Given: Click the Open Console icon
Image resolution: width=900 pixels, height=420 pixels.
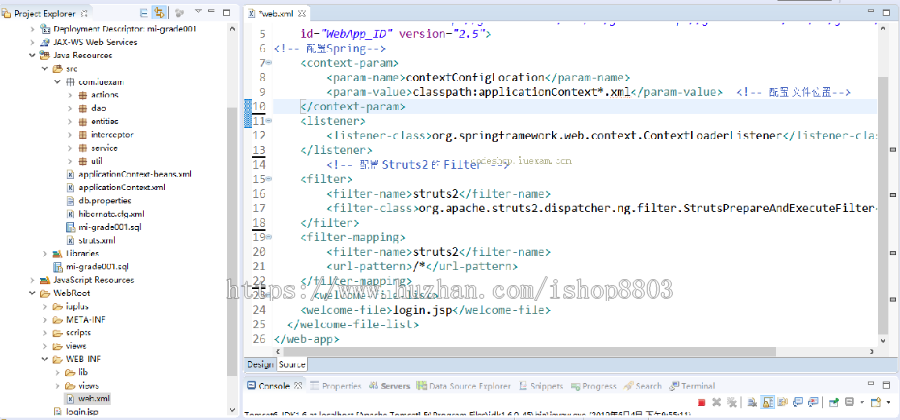Looking at the screenshot, I should tap(876, 402).
